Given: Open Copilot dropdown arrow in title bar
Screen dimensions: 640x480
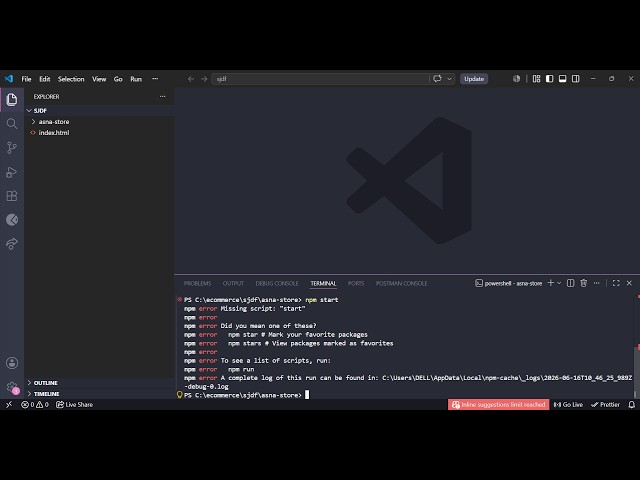Looking at the screenshot, I should (x=449, y=79).
